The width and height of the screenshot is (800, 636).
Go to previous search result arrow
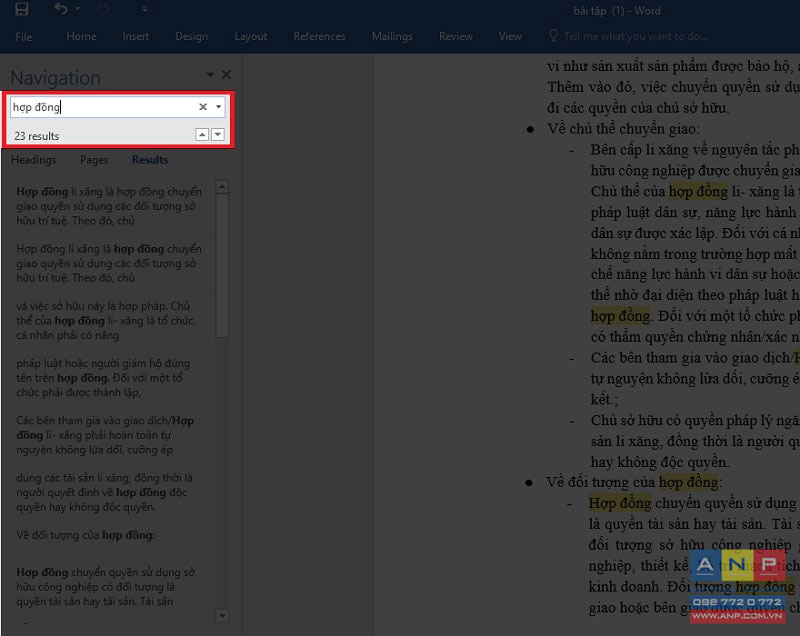pos(202,135)
